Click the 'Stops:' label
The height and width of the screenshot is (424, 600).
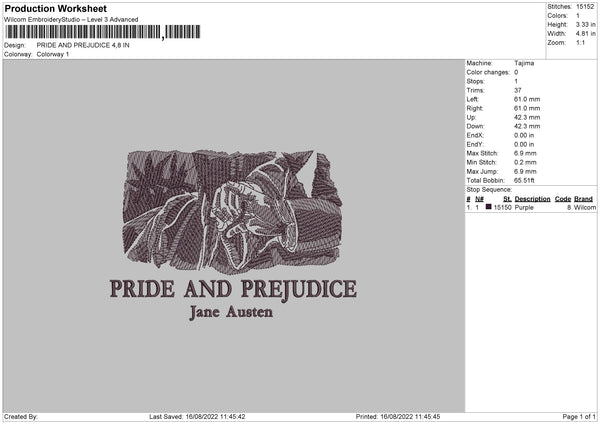coord(475,82)
